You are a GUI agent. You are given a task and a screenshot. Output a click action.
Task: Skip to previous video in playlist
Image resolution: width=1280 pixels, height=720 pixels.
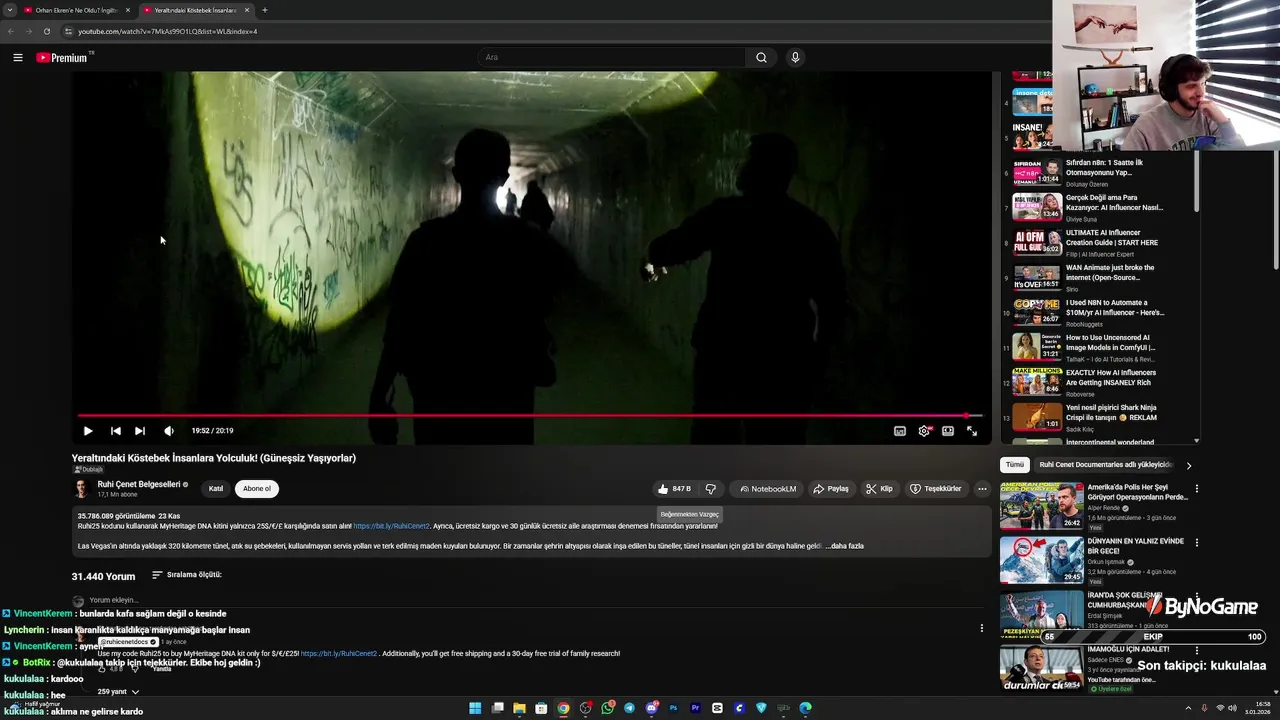pyautogui.click(x=116, y=431)
